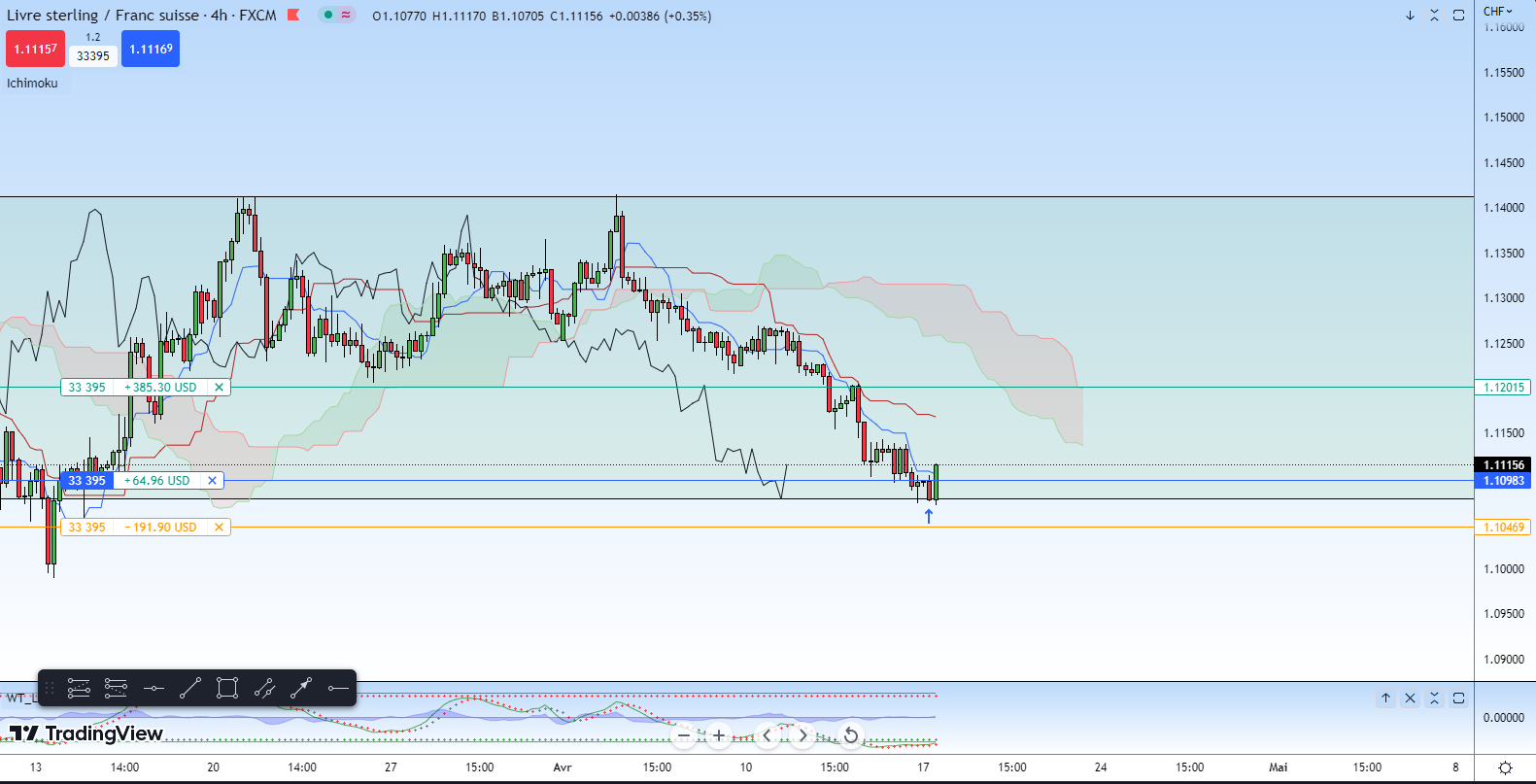The image size is (1536, 784).
Task: Choose the arrow line drawing tool
Action: [x=301, y=689]
